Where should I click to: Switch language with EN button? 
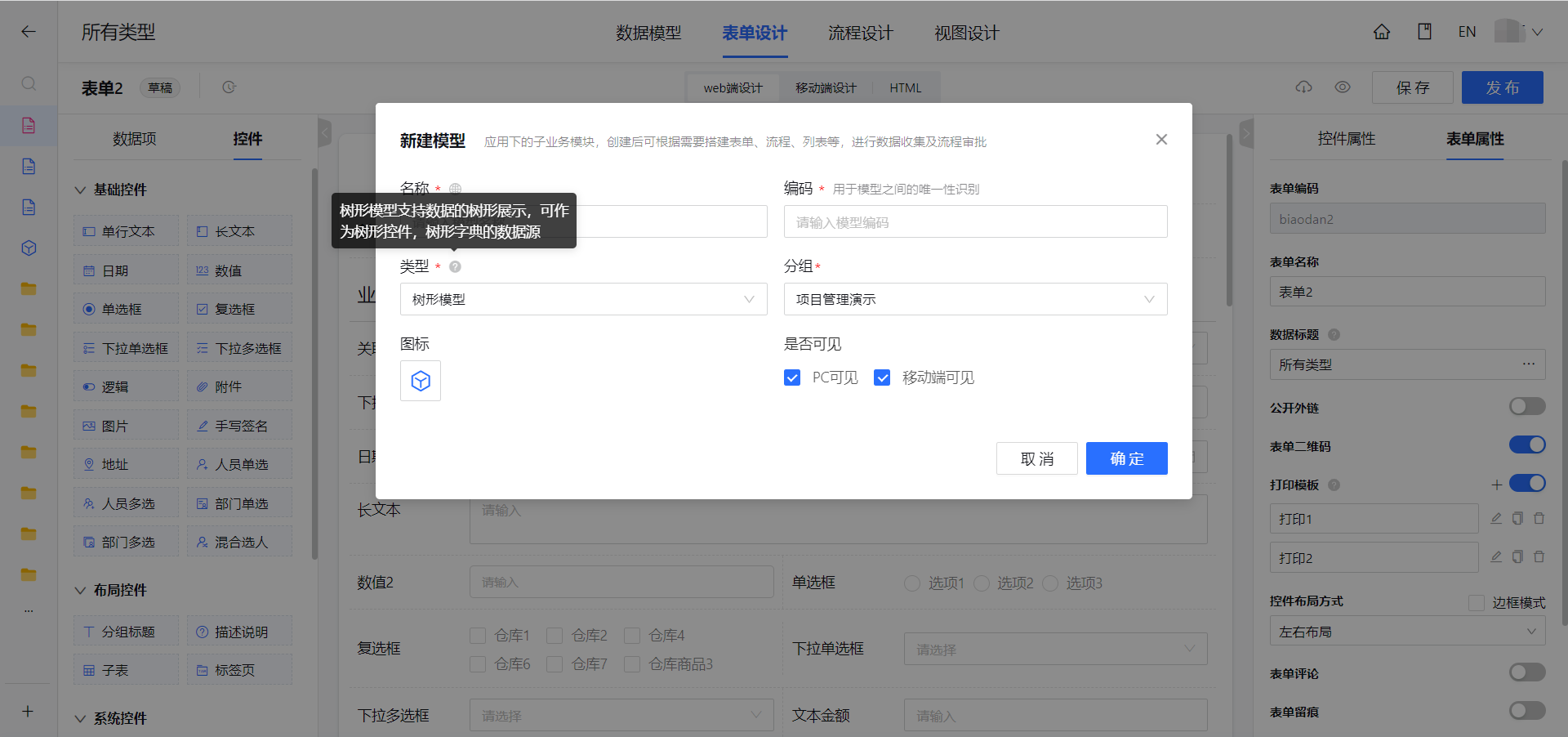1467,32
